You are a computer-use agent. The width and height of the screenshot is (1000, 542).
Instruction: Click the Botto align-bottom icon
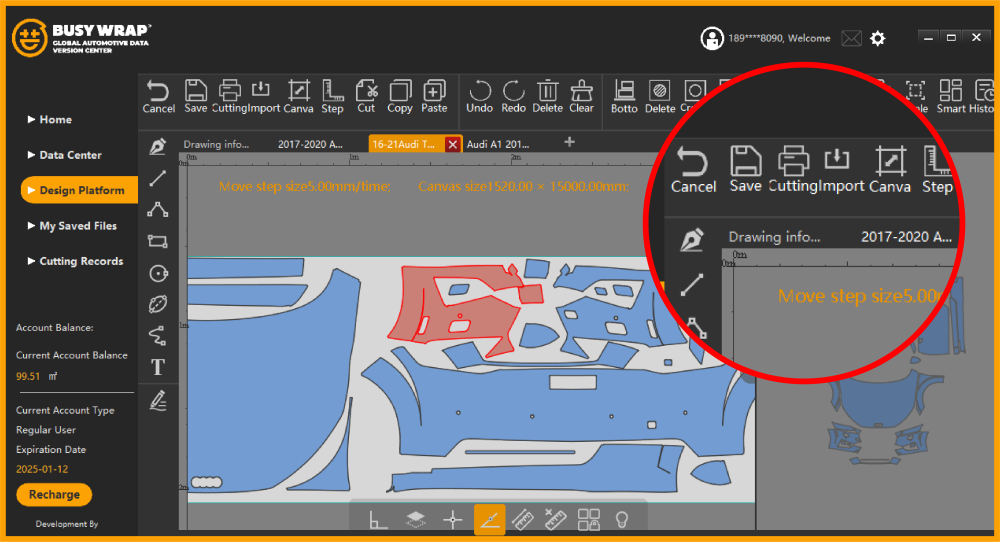coord(624,91)
